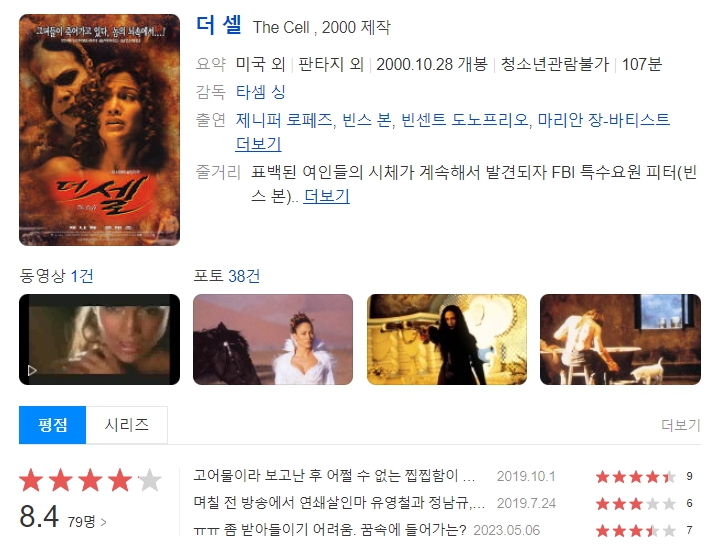Select the 평점 tab
The image size is (721, 547).
tap(52, 425)
